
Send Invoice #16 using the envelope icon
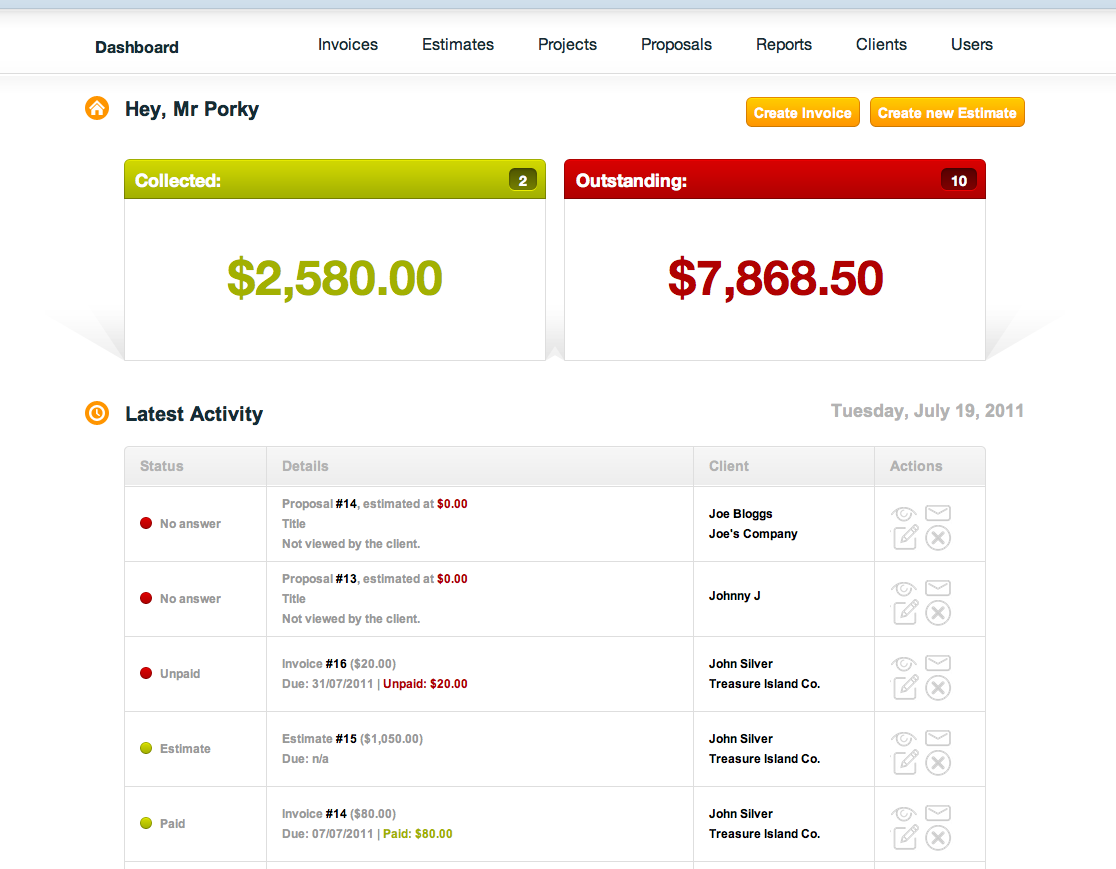[937, 663]
